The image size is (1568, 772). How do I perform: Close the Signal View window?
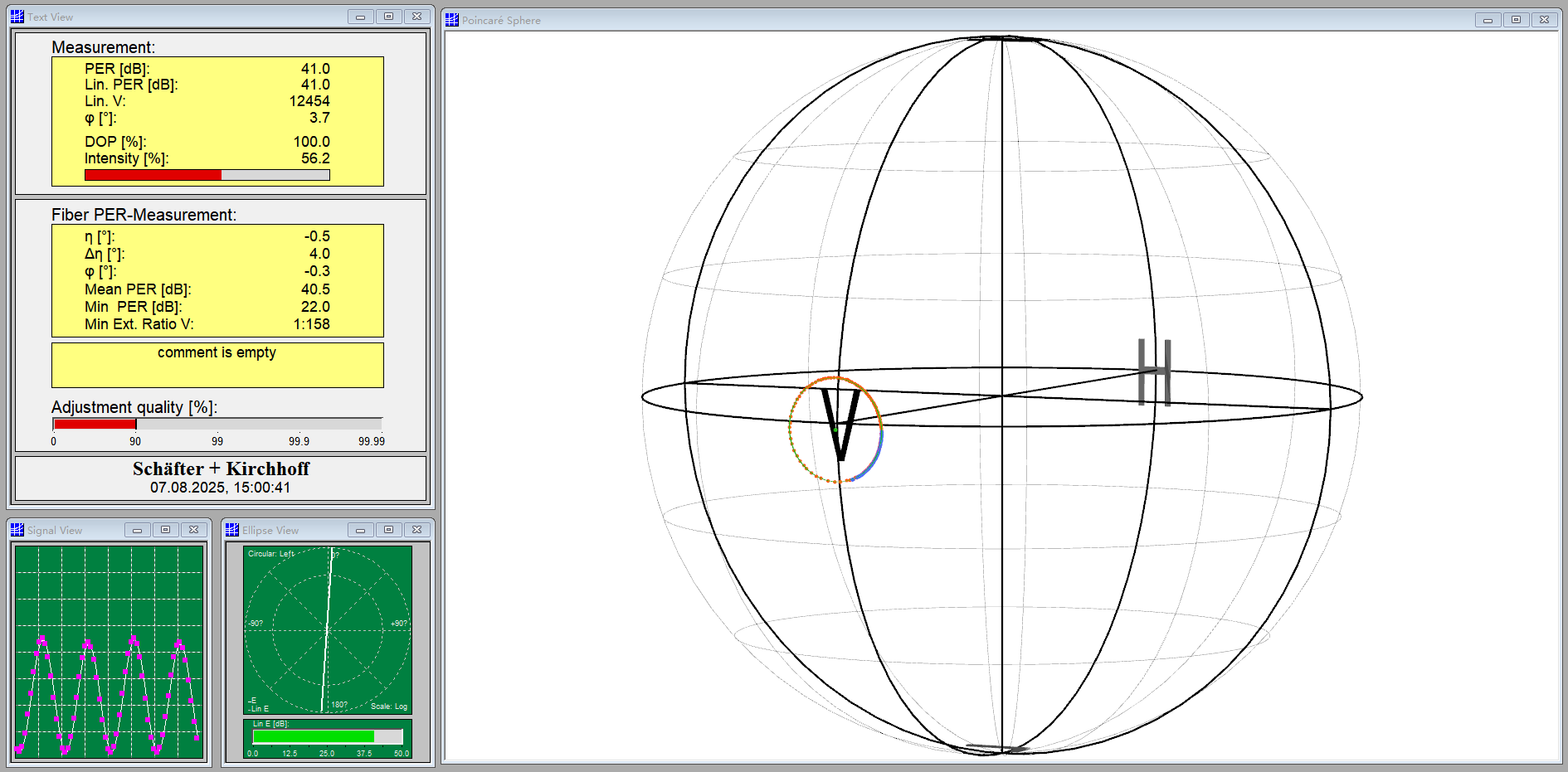[193, 530]
